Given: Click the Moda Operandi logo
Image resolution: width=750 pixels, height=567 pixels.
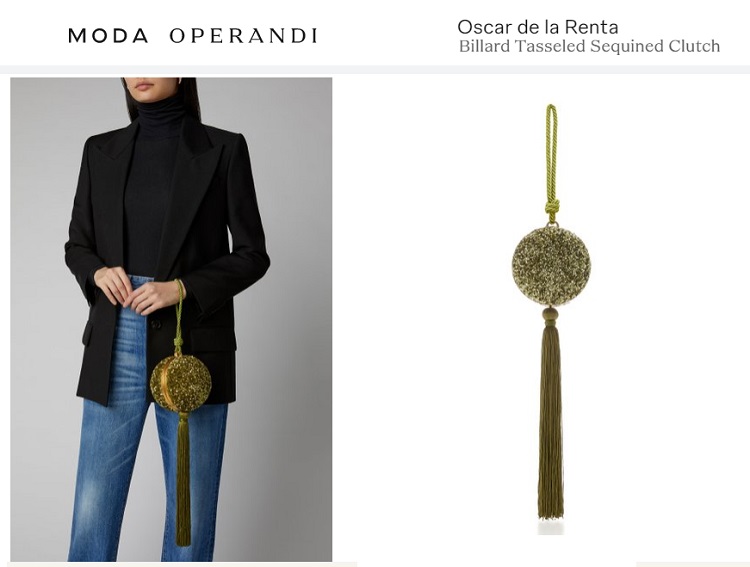Looking at the screenshot, I should click(x=192, y=36).
